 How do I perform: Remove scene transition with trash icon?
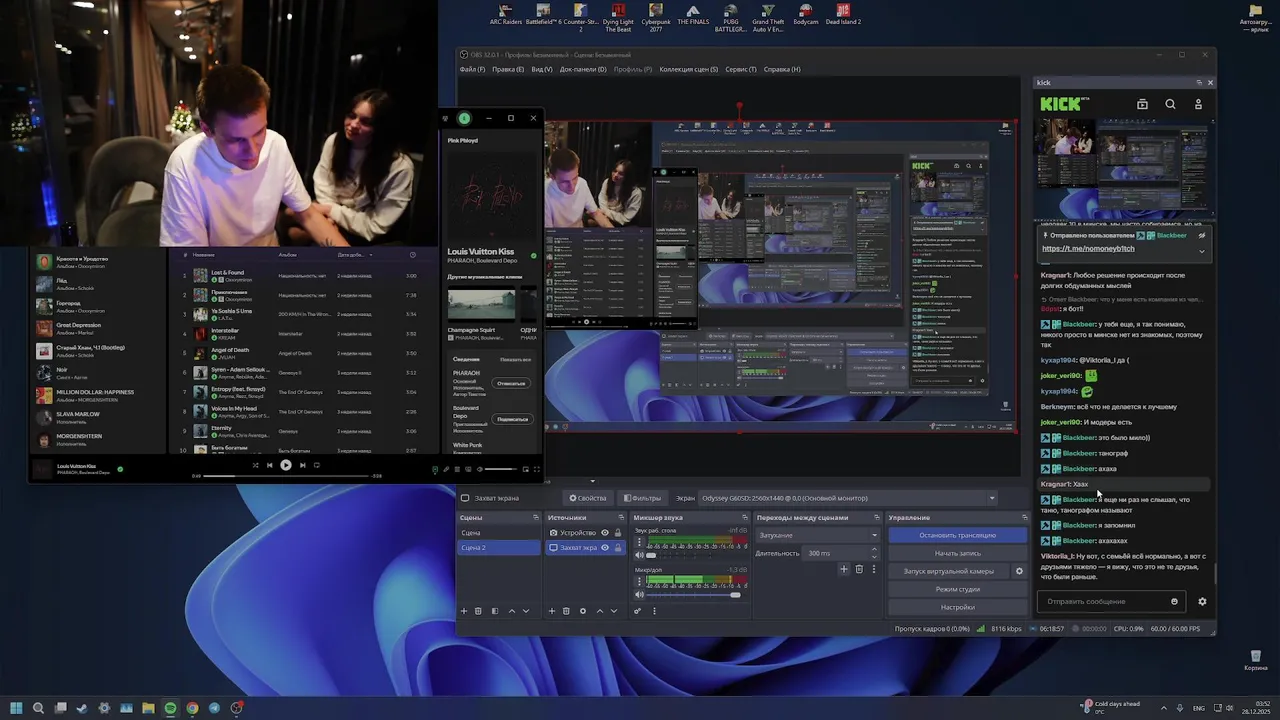[859, 569]
